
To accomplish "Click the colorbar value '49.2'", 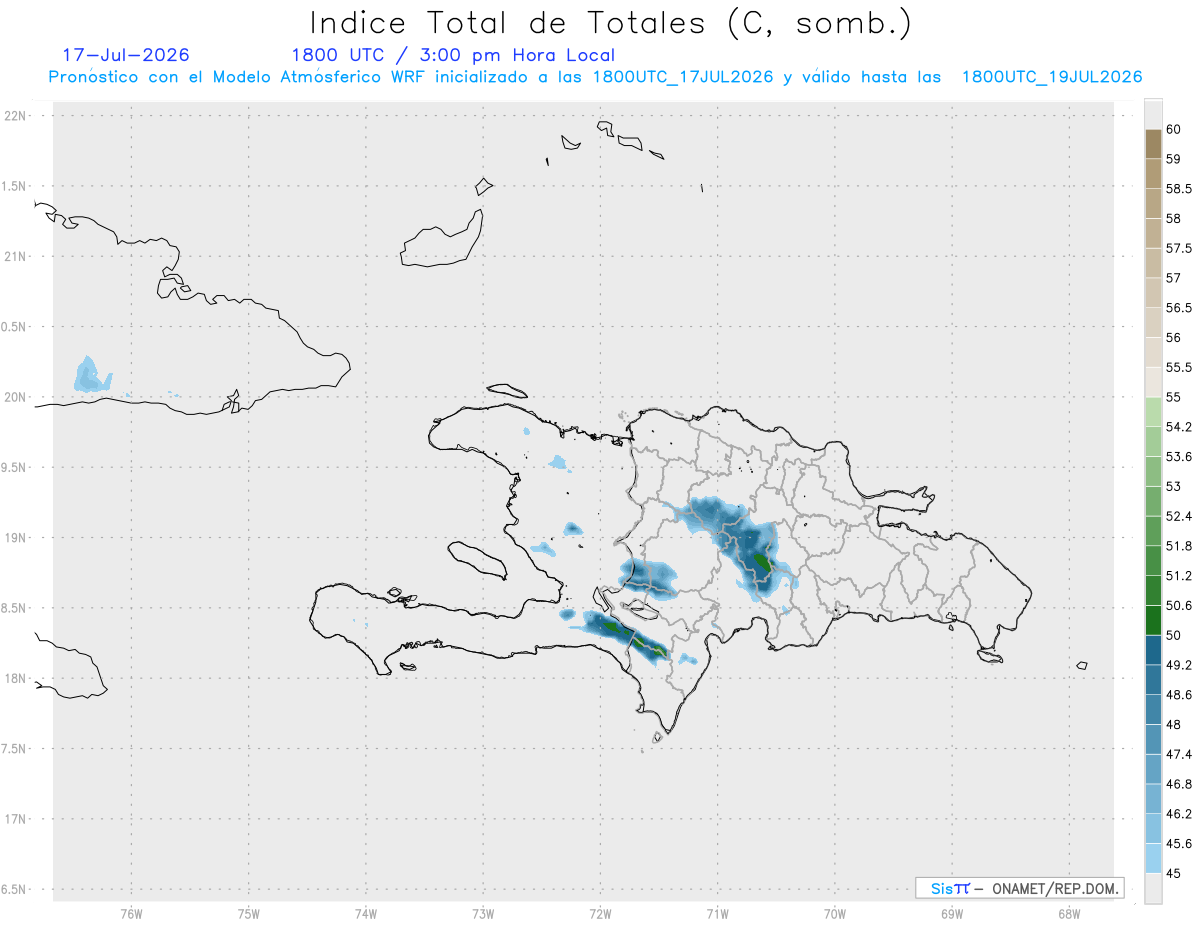I will click(x=1178, y=665).
